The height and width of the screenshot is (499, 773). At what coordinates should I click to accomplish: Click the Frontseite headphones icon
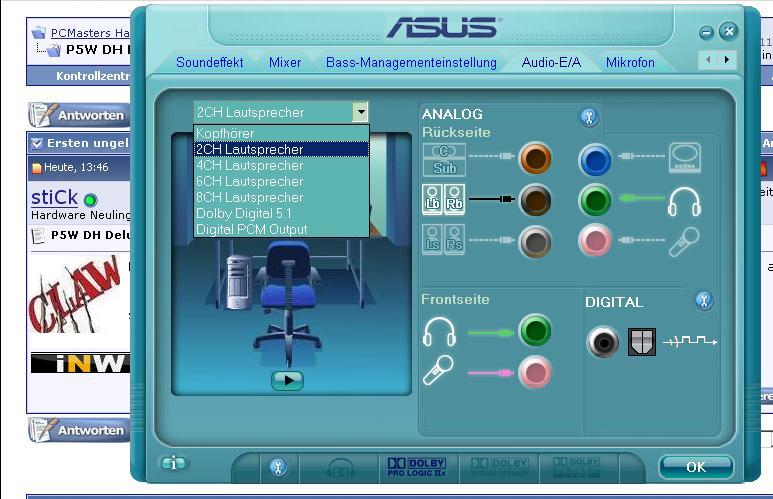(x=439, y=331)
